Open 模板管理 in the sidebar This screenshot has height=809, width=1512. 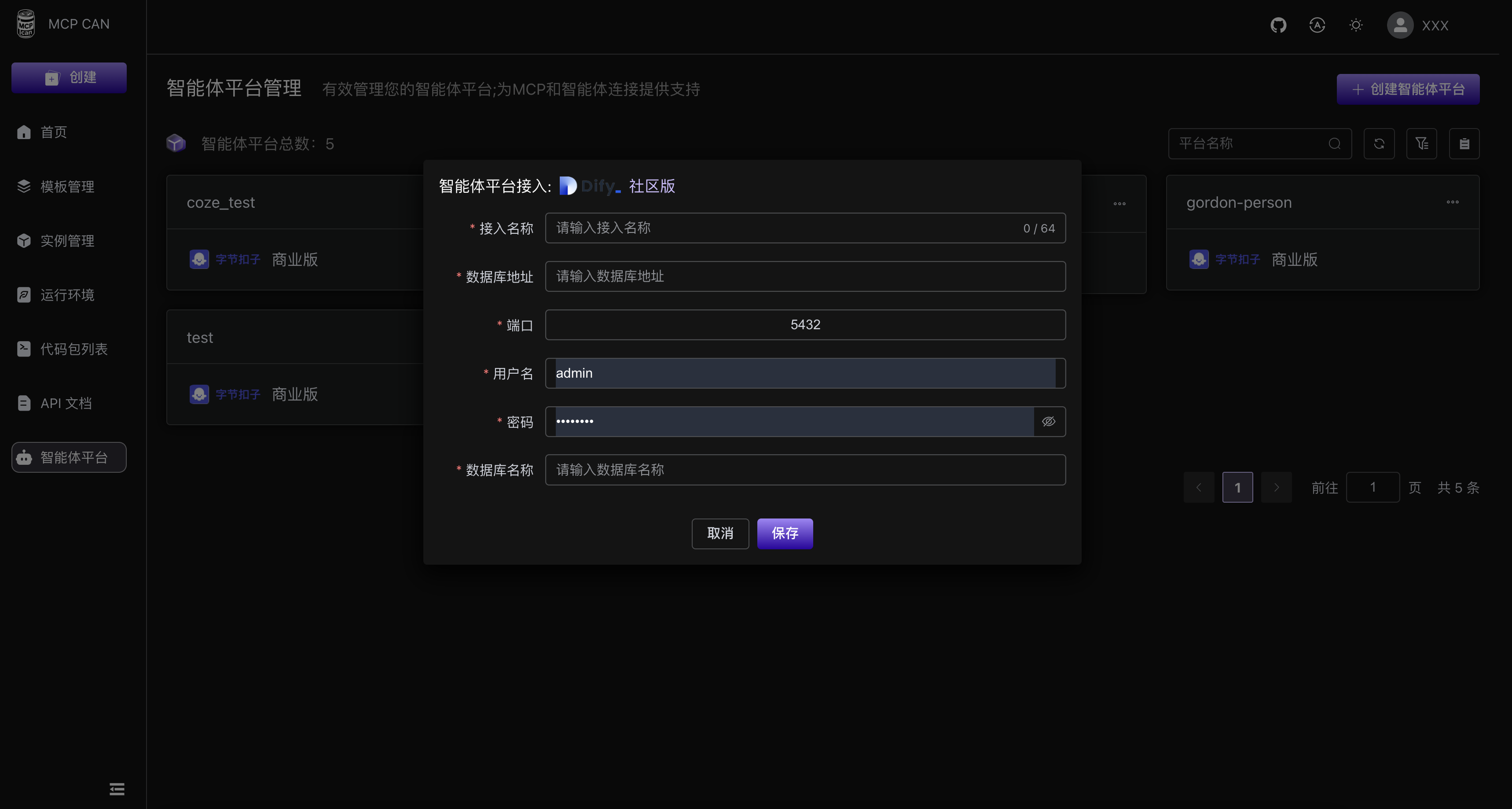[x=66, y=187]
